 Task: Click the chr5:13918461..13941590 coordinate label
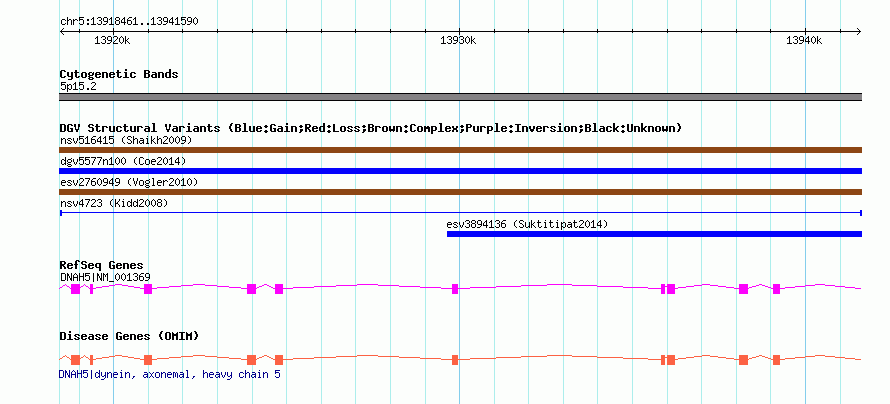[129, 22]
